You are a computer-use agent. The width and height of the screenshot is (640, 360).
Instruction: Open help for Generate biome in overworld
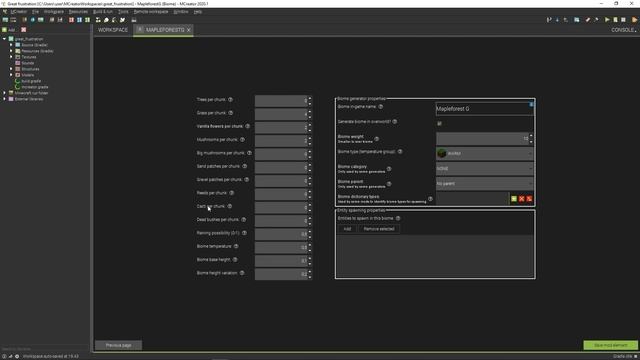pyautogui.click(x=395, y=122)
